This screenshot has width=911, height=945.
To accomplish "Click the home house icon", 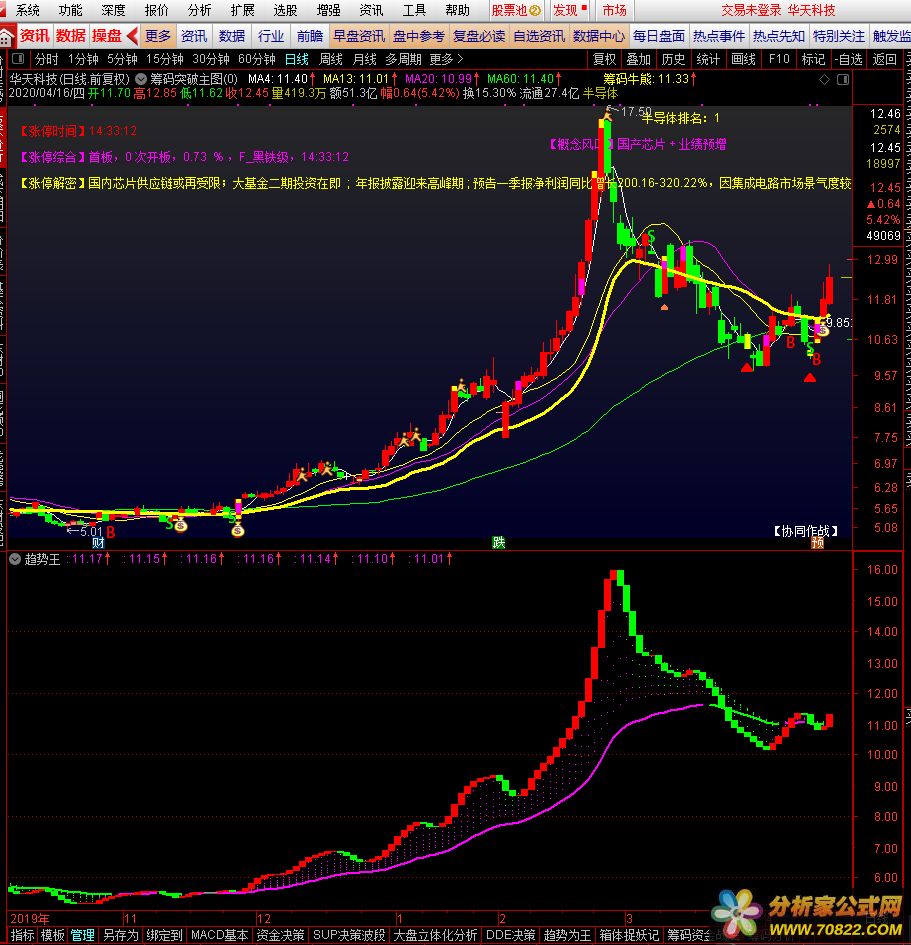I will 7,38.
